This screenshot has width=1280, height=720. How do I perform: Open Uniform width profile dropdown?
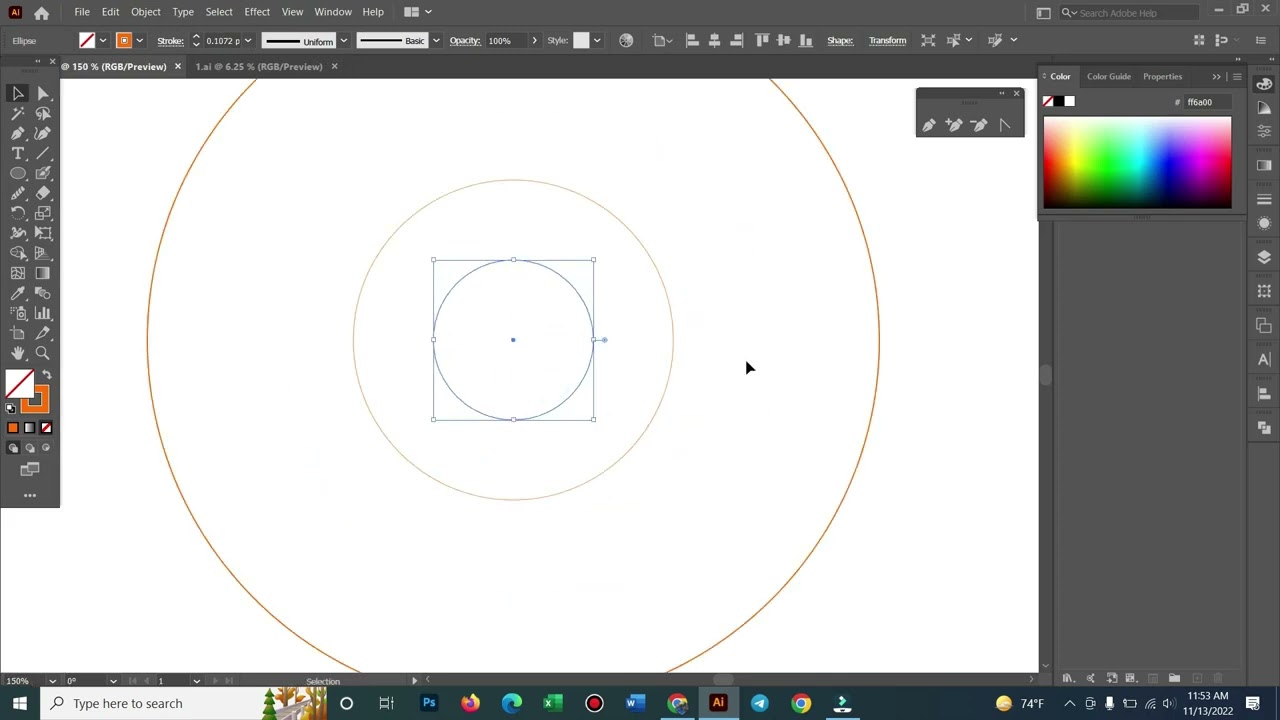pos(343,40)
